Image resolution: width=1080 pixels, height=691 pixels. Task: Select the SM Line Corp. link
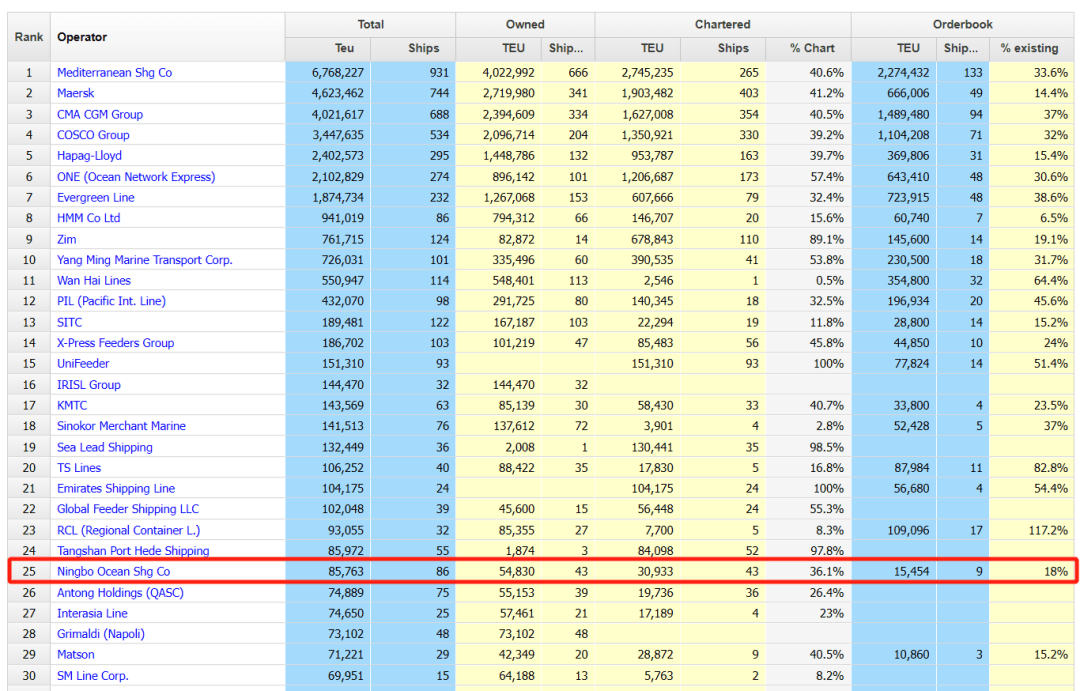pos(93,676)
